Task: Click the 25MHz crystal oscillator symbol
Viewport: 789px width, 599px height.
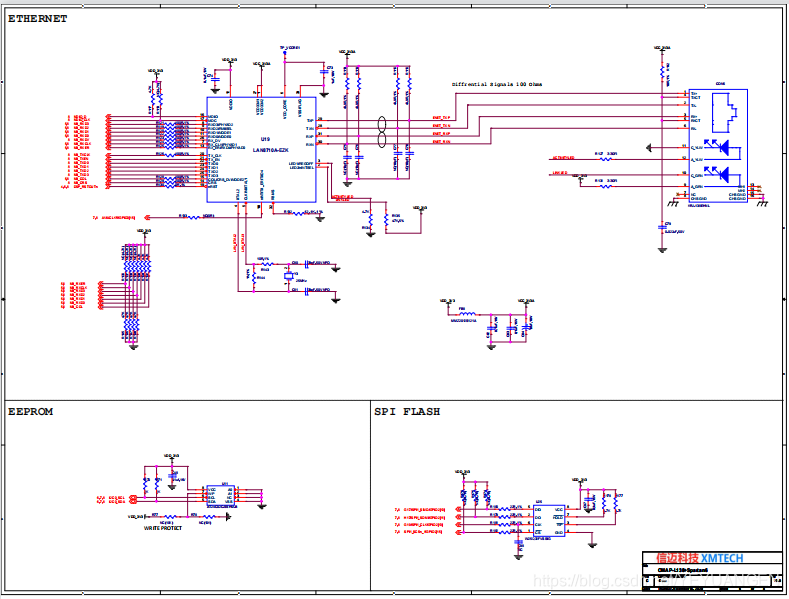Action: click(288, 276)
